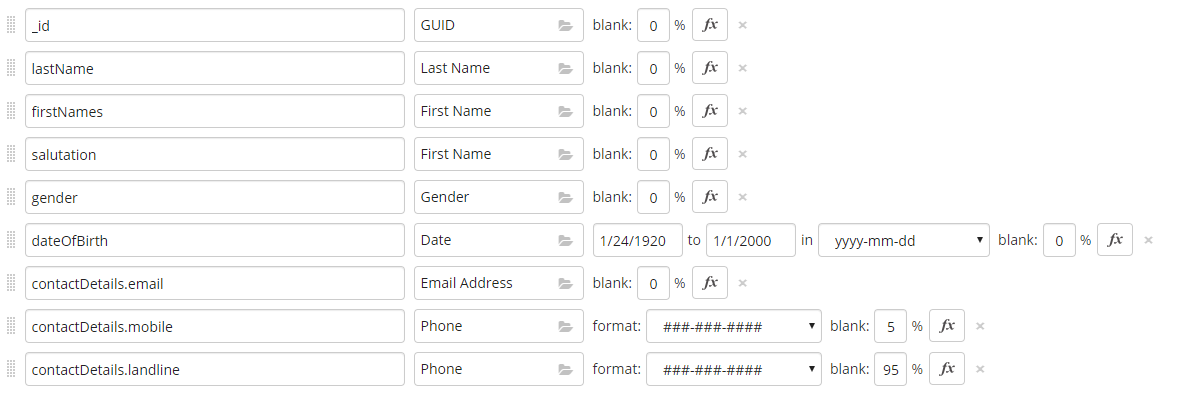Open formula editor for _id field
The width and height of the screenshot is (1179, 395).
pos(710,25)
